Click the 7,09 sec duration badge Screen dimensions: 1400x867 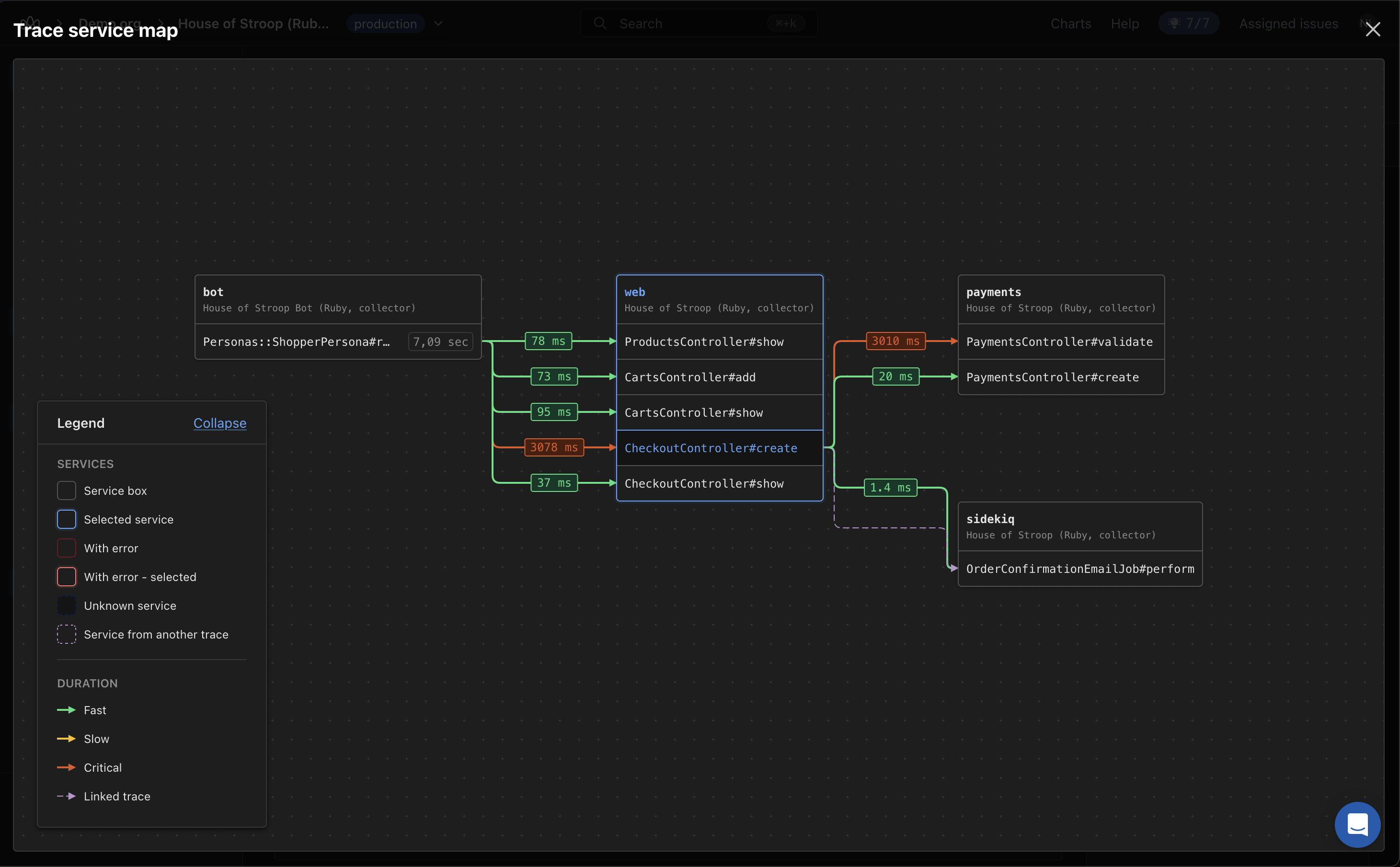[440, 342]
